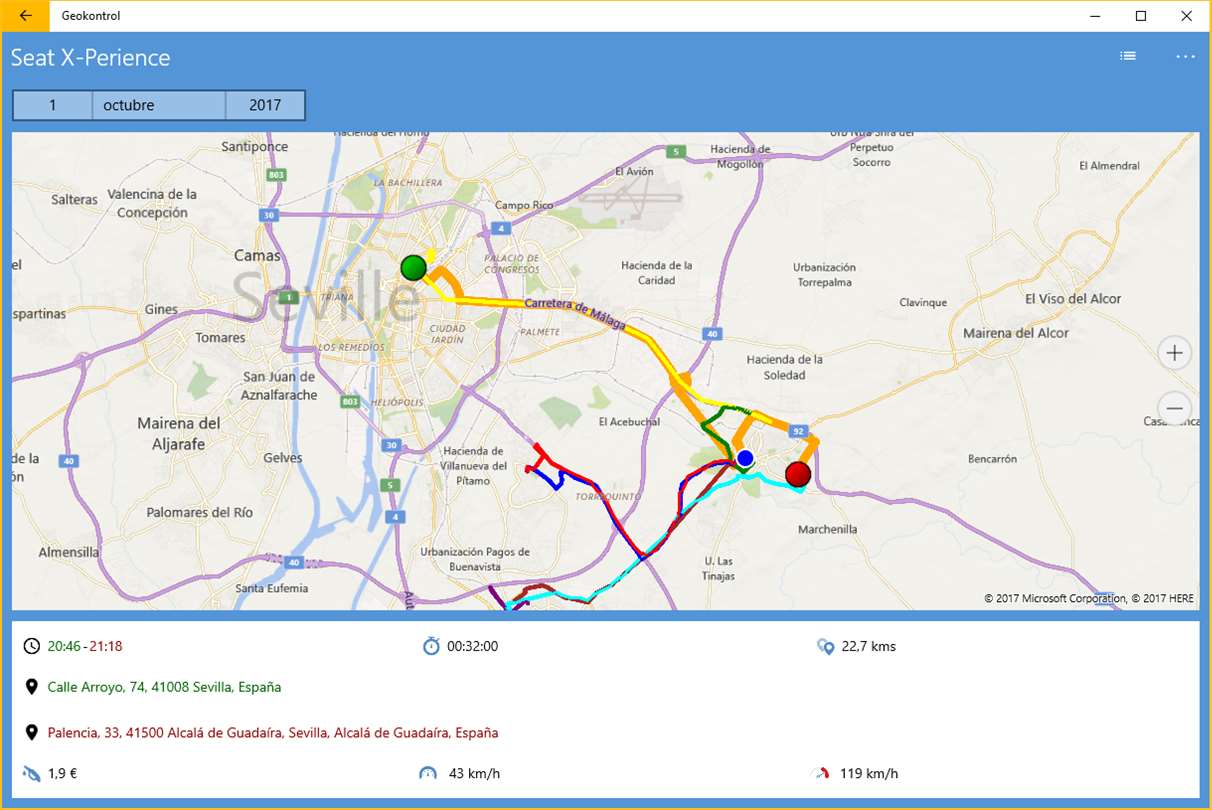
Task: Click the maximum speed 119 km/h
Action: pos(870,773)
